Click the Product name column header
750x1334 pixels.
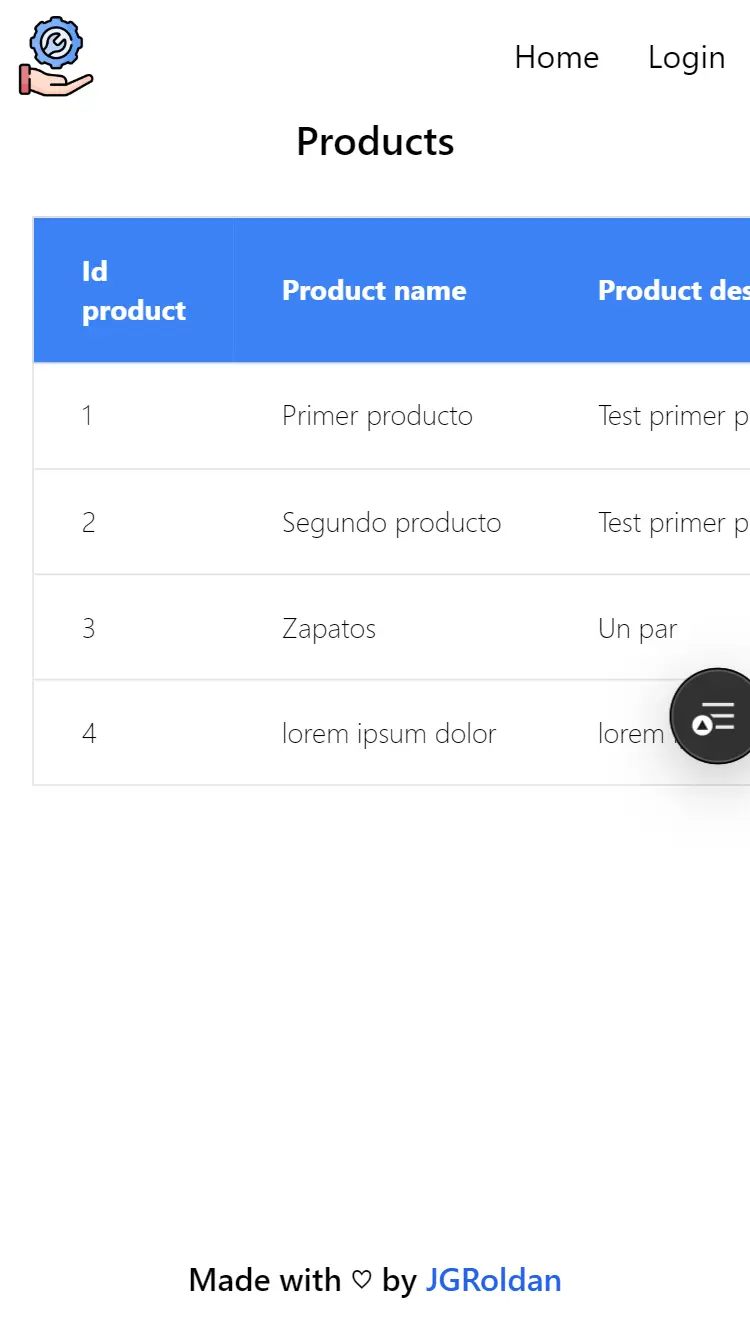374,290
